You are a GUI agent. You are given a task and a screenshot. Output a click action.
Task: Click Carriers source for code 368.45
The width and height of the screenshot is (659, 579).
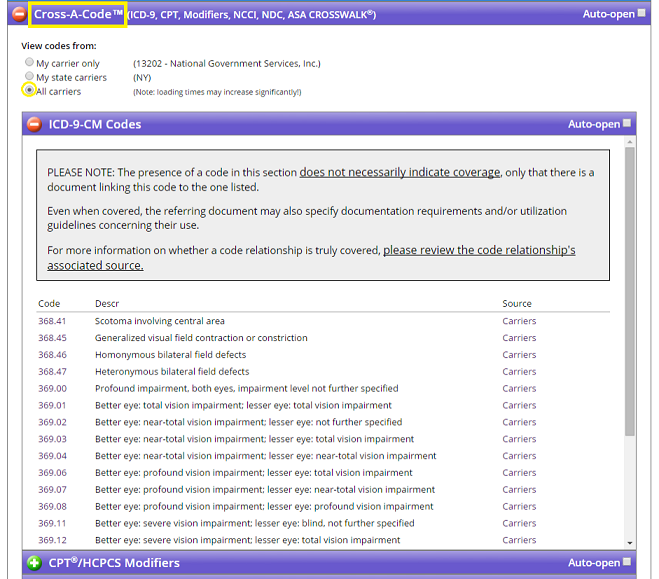click(x=519, y=338)
